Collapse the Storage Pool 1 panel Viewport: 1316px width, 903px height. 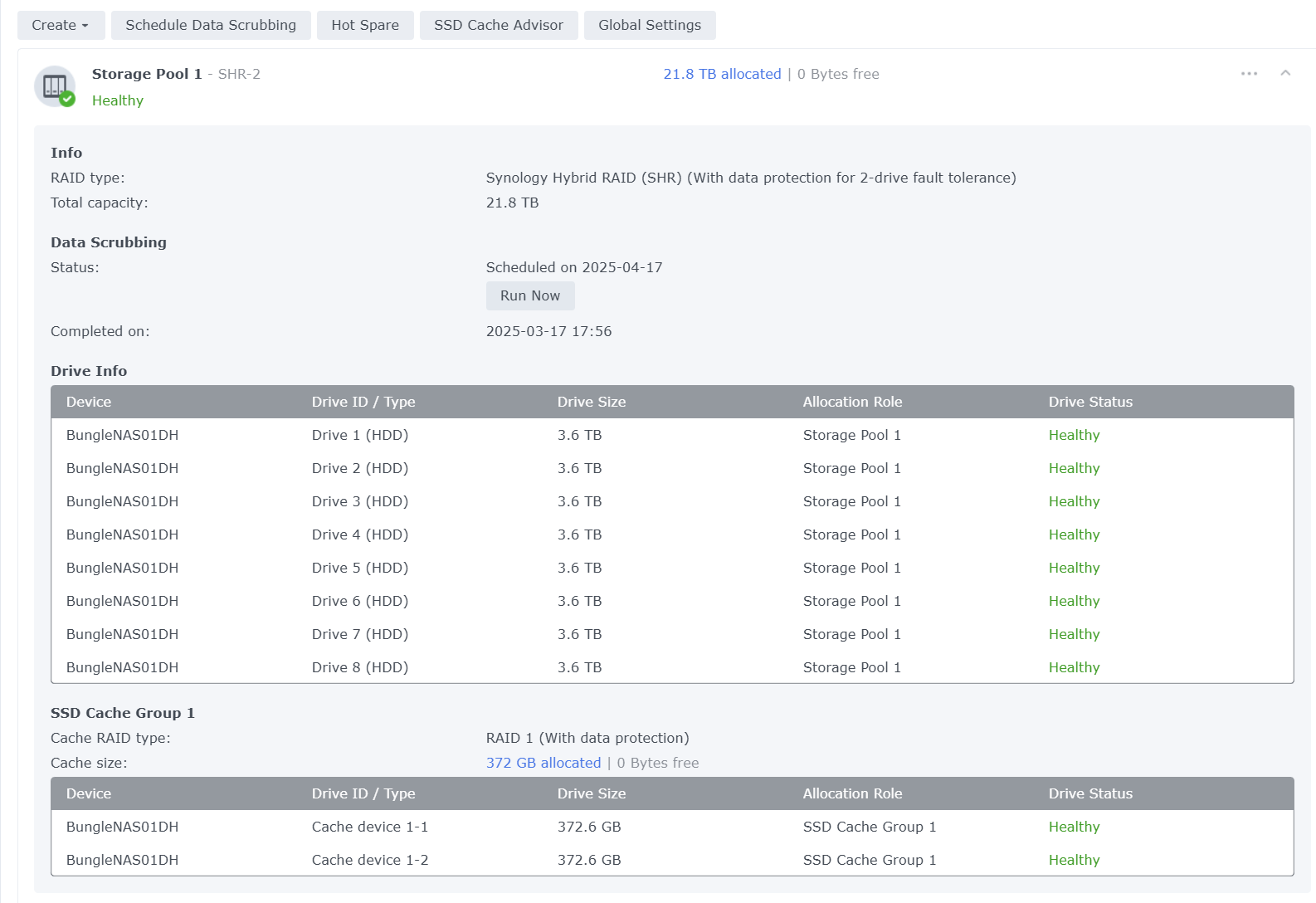coord(1285,74)
